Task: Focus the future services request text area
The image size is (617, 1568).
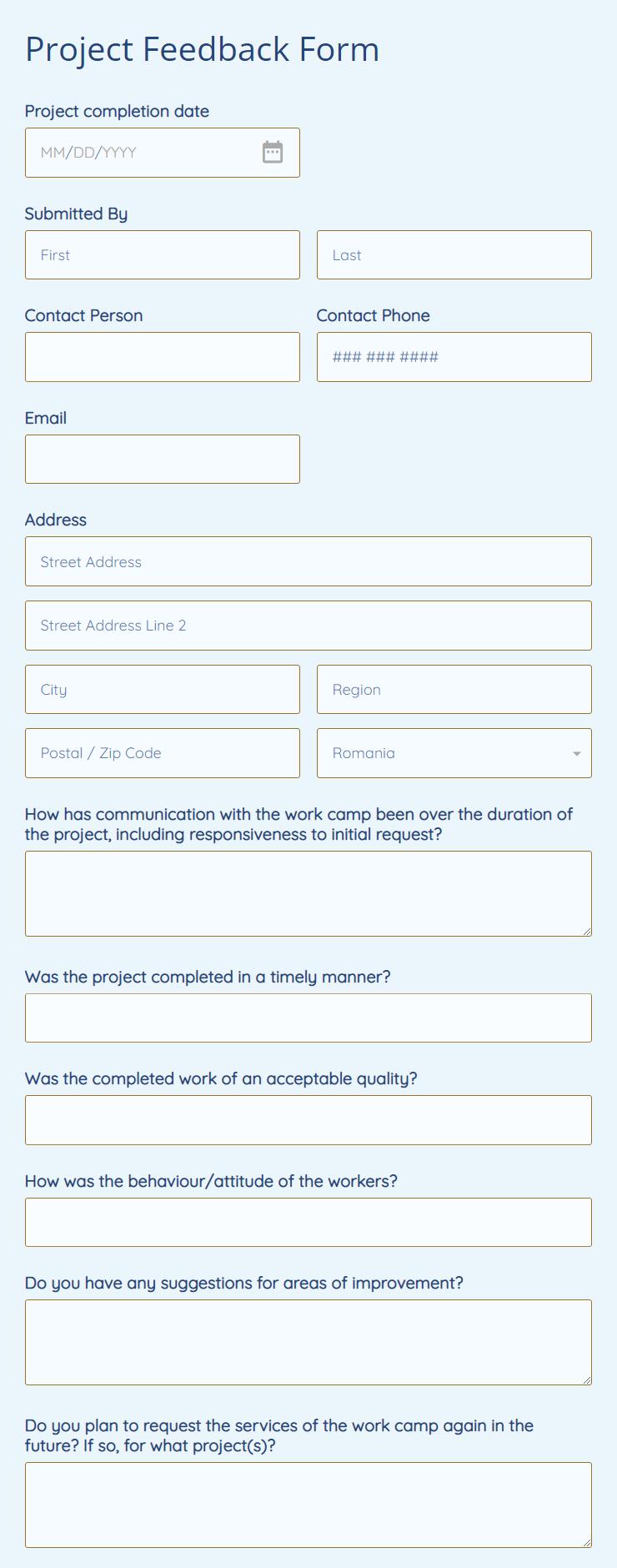Action: (x=308, y=1505)
